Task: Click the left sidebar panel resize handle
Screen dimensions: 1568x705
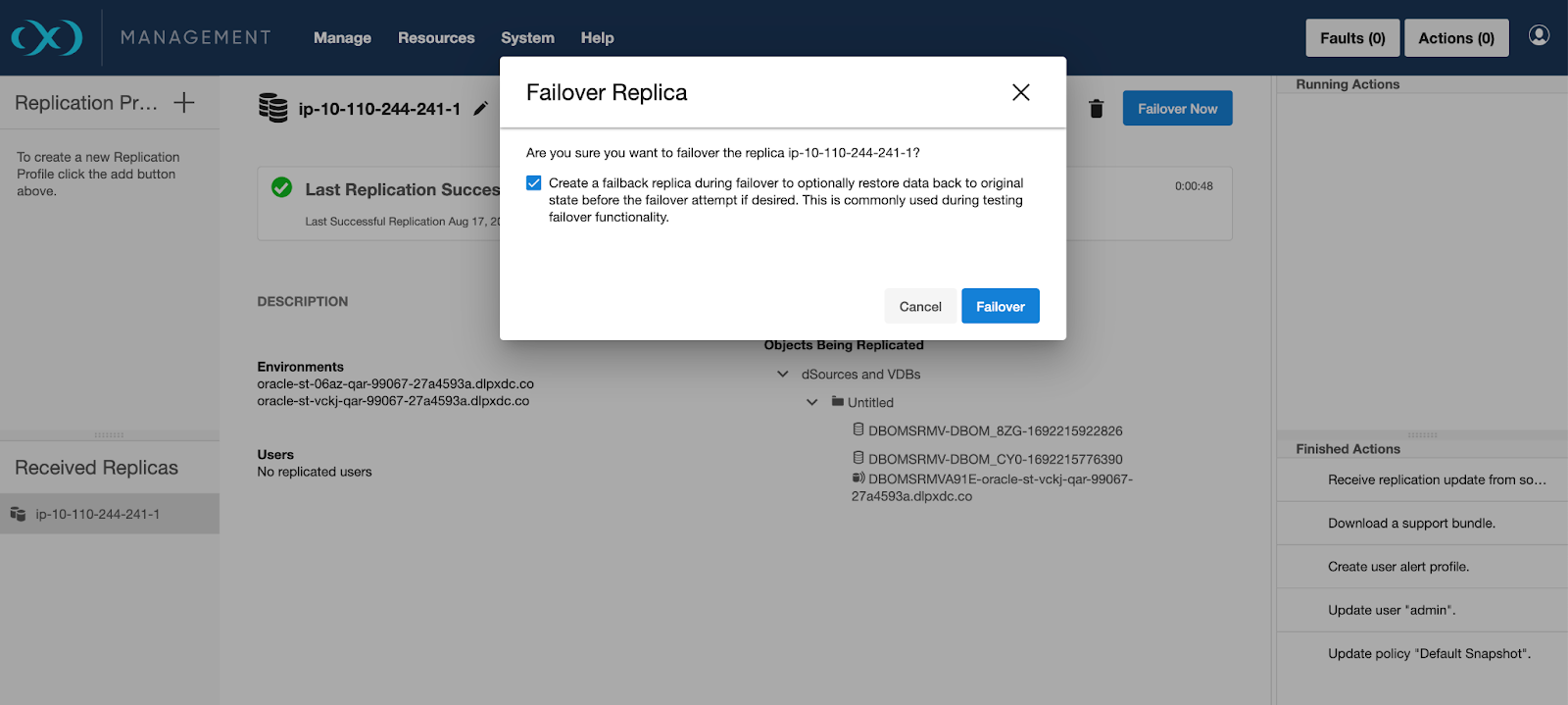Action: [x=109, y=434]
